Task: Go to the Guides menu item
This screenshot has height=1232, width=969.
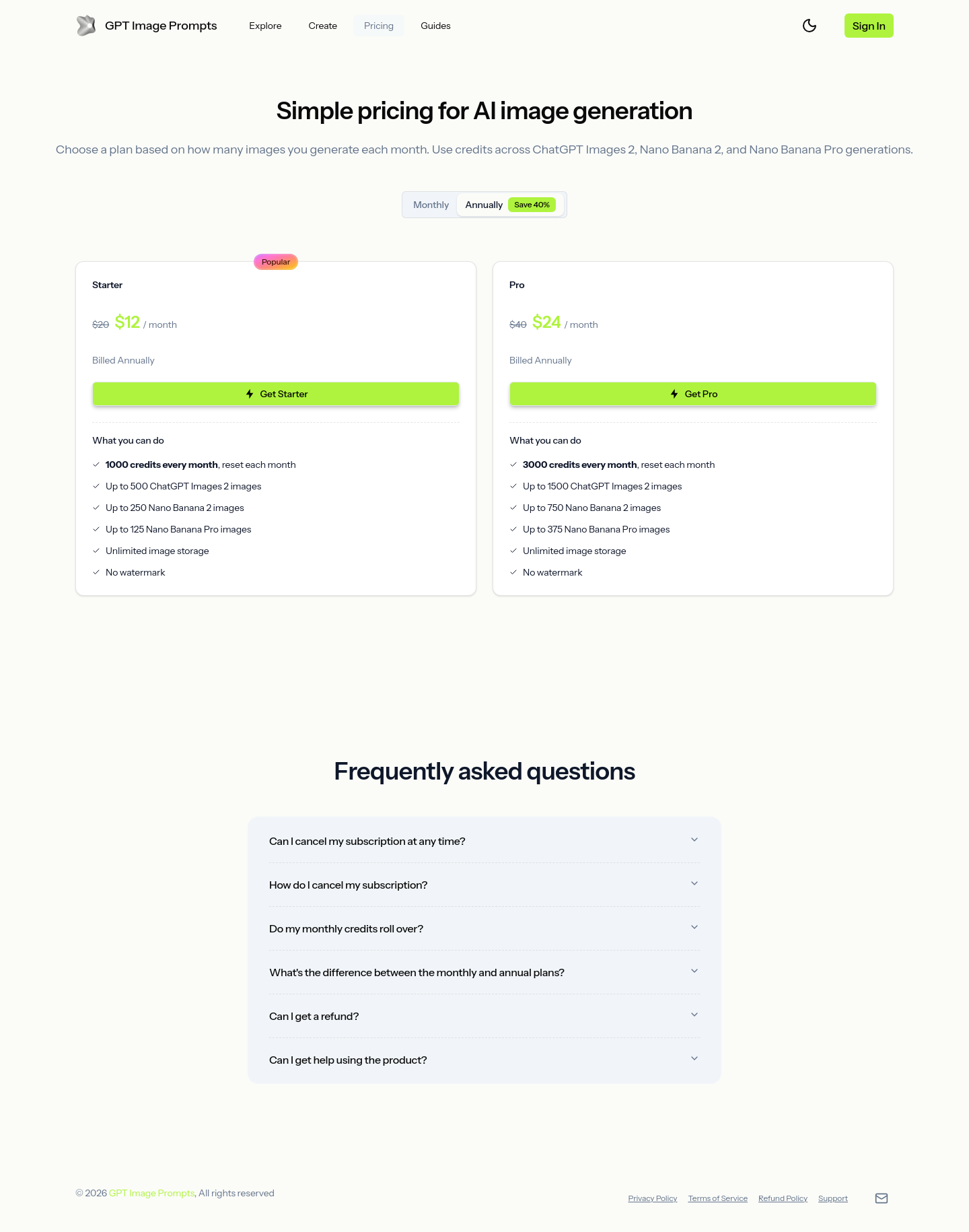Action: 435,26
